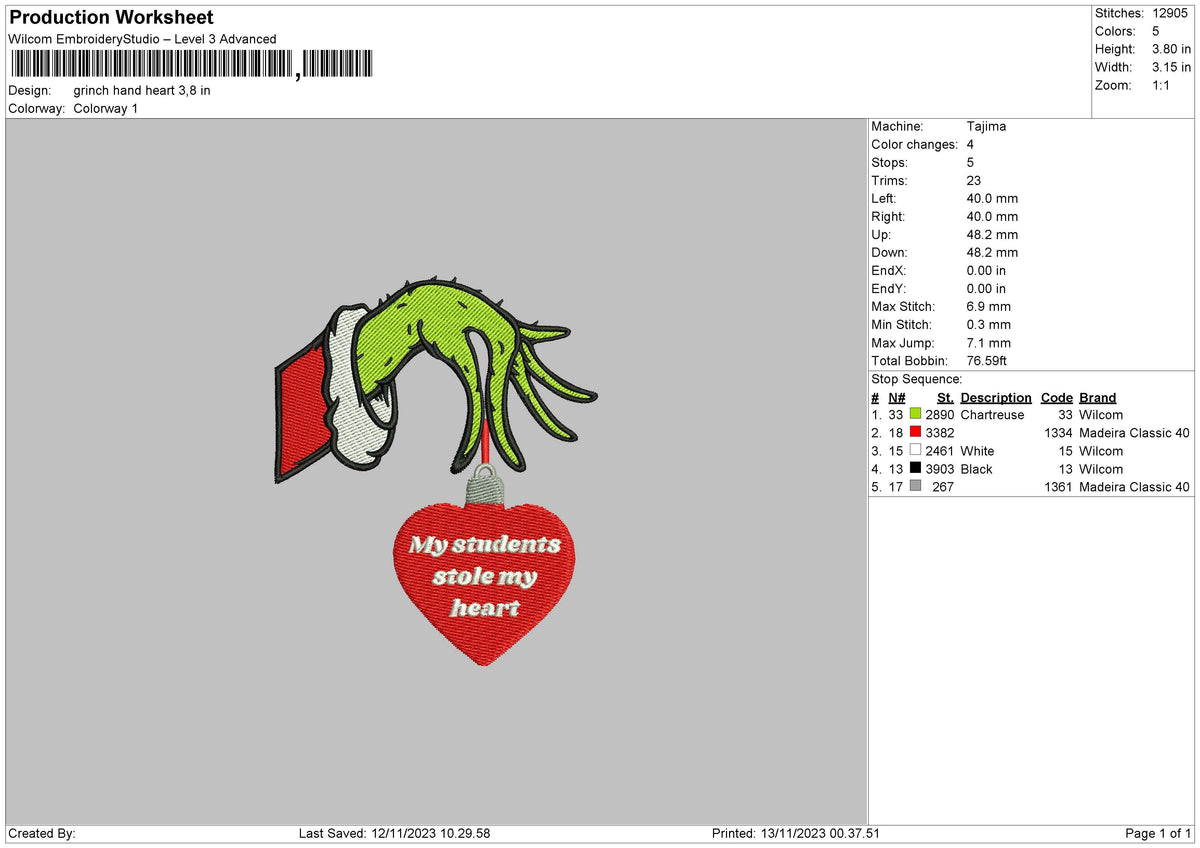Click the Zoom value 1:1
This screenshot has height=848, width=1200.
1161,85
